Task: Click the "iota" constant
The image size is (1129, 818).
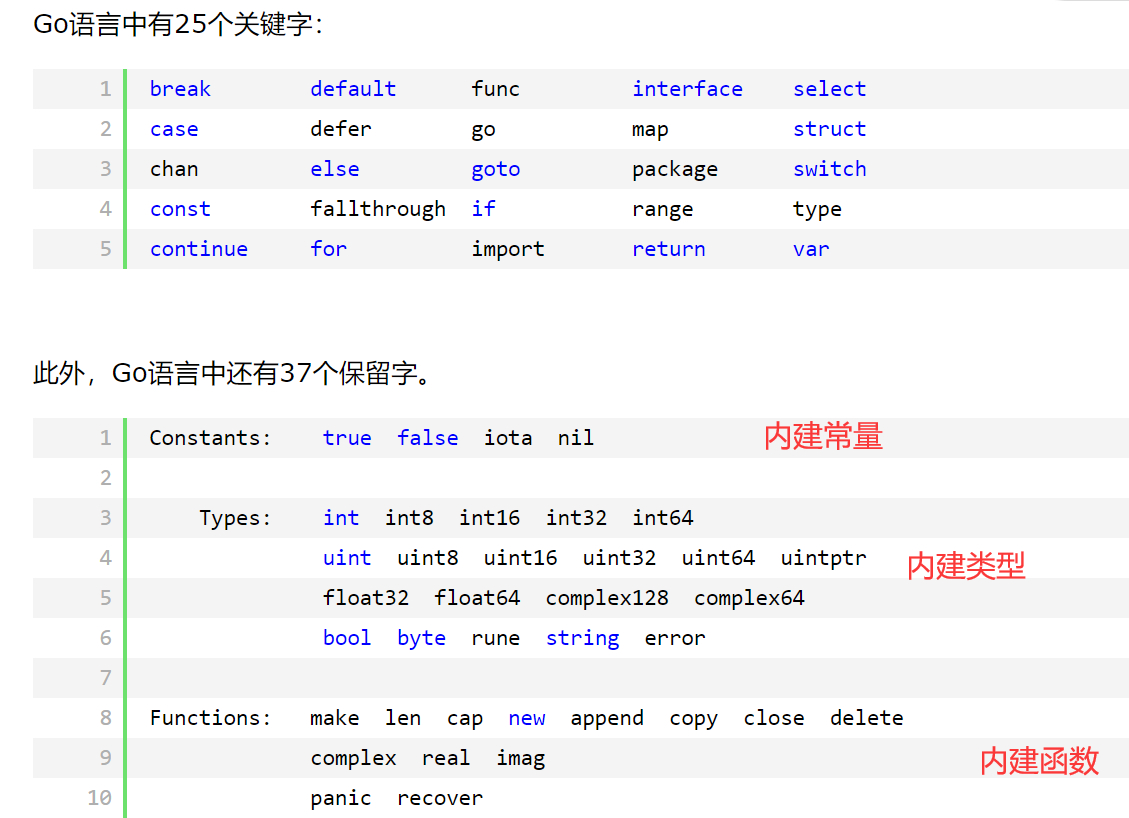Action: (x=508, y=438)
